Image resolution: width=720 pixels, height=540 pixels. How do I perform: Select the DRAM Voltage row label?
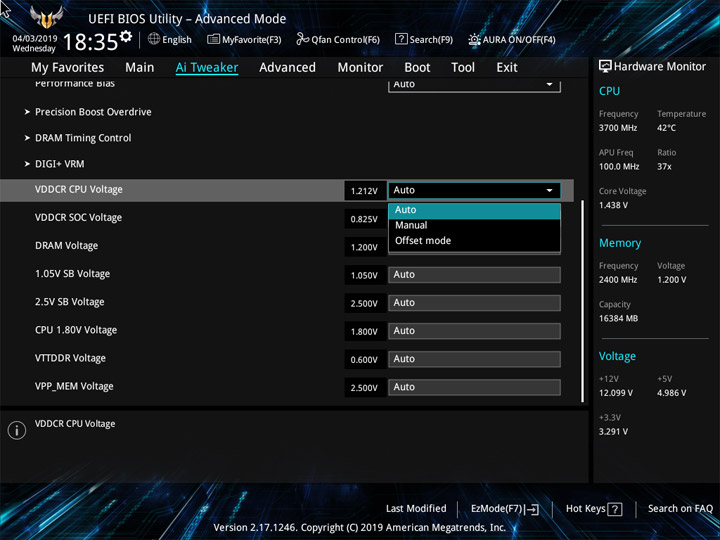(67, 246)
